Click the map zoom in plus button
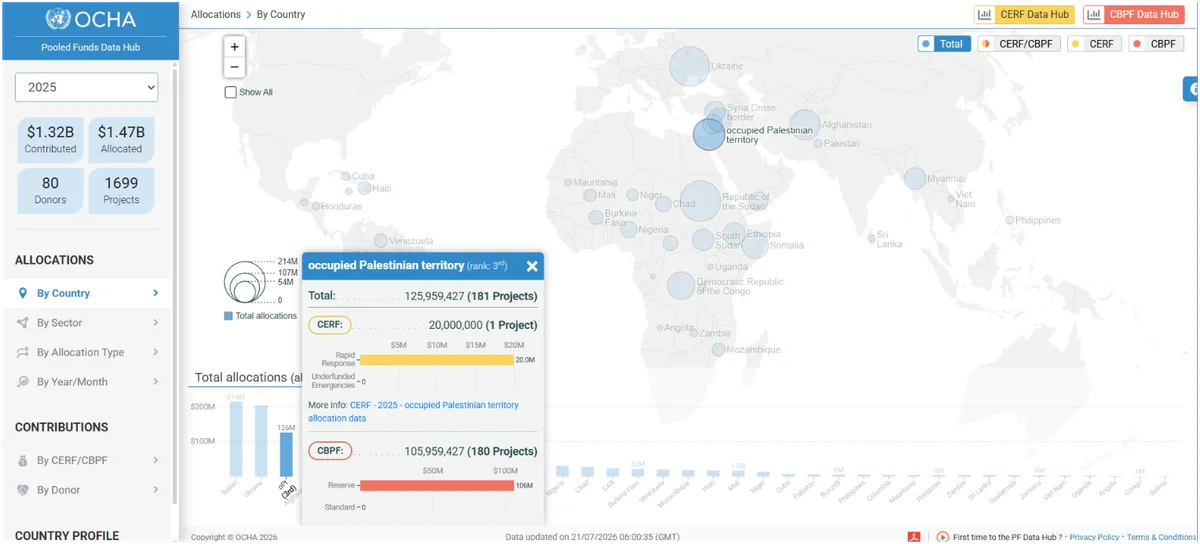Image resolution: width=1200 pixels, height=544 pixels. (x=235, y=47)
